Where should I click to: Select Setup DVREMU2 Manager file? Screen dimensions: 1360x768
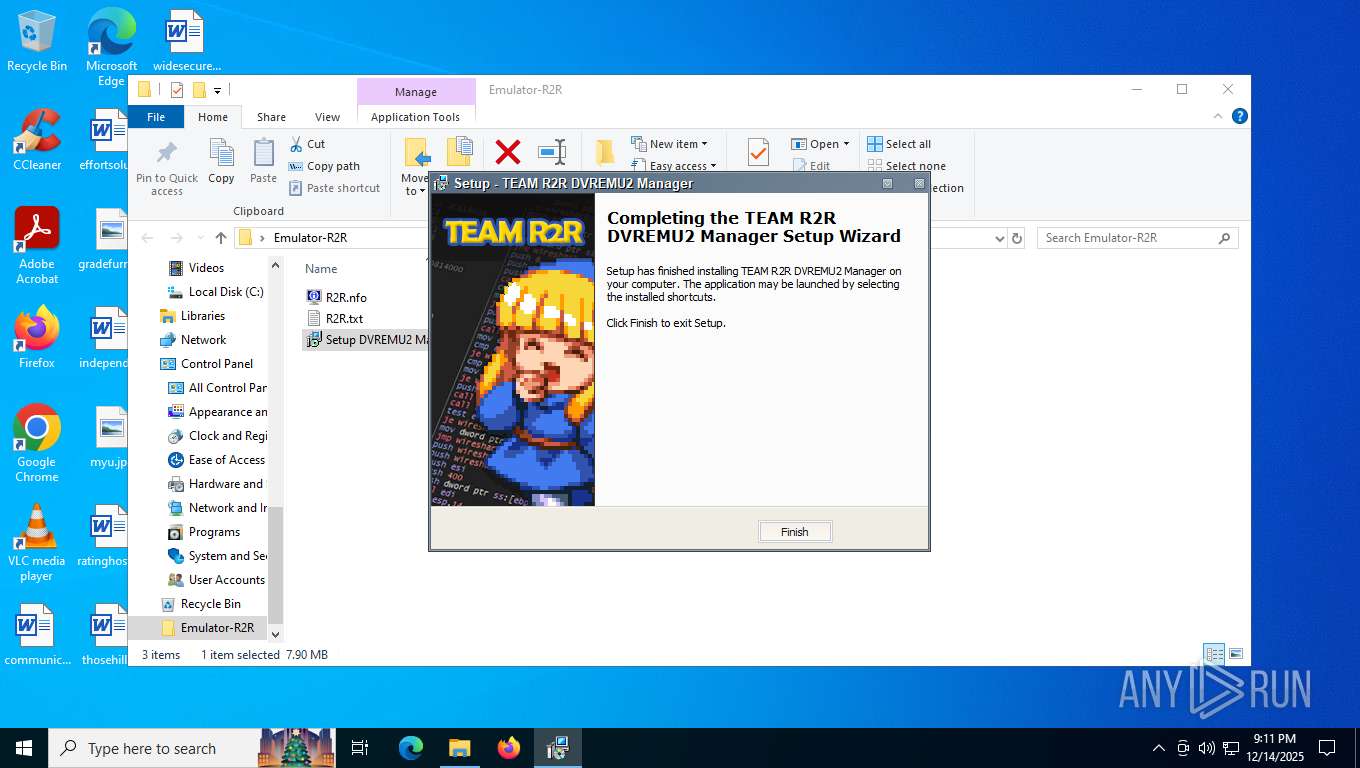(x=366, y=339)
